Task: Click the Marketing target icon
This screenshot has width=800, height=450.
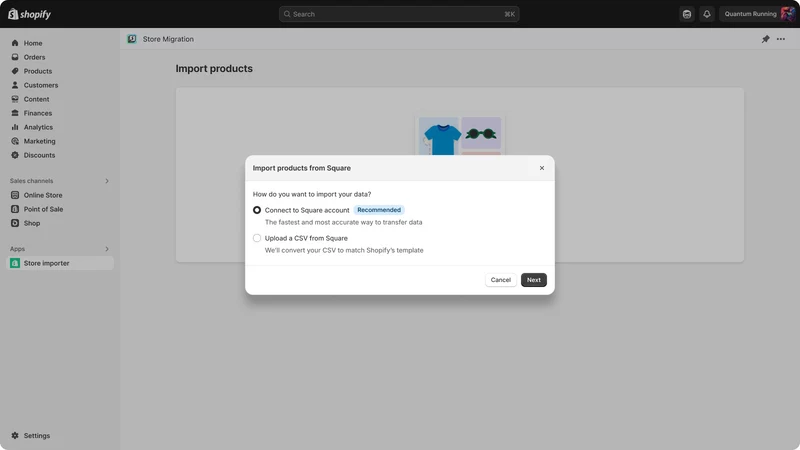Action: pos(15,141)
